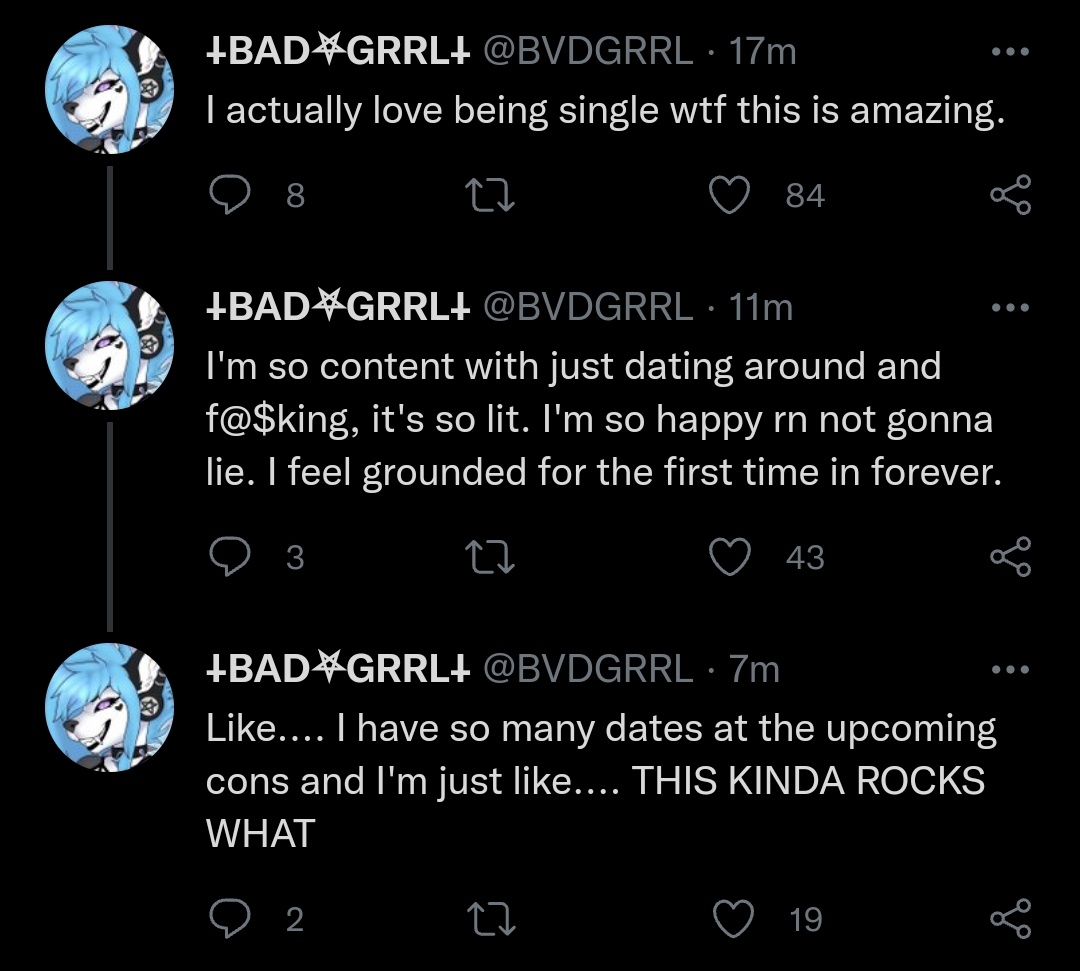Like the tweet with 19 likes
The width and height of the screenshot is (1080, 971).
click(731, 918)
